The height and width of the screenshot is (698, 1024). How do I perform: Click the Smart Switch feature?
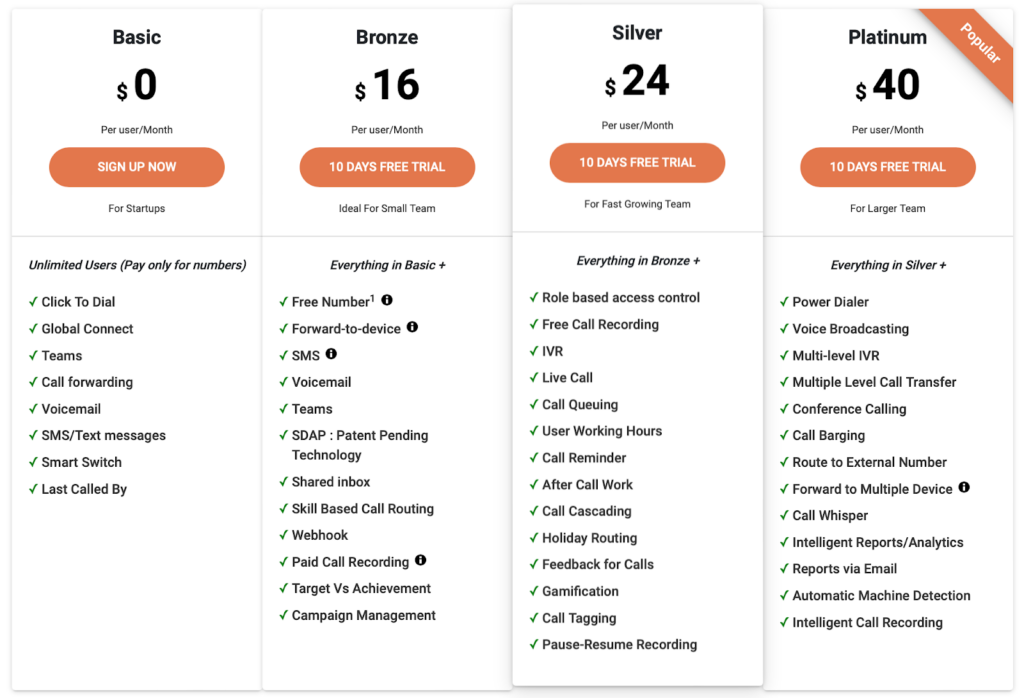(x=81, y=462)
